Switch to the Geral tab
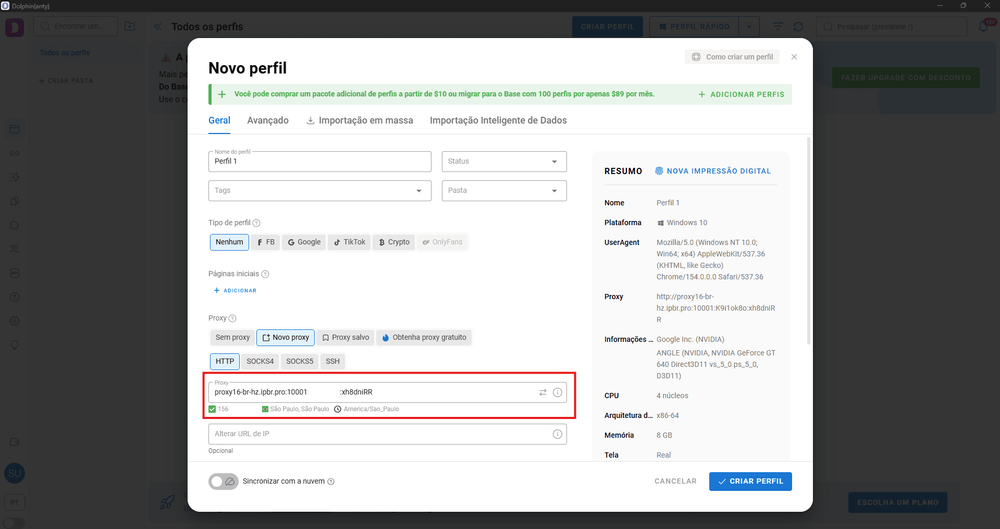1000x529 pixels. pyautogui.click(x=219, y=121)
